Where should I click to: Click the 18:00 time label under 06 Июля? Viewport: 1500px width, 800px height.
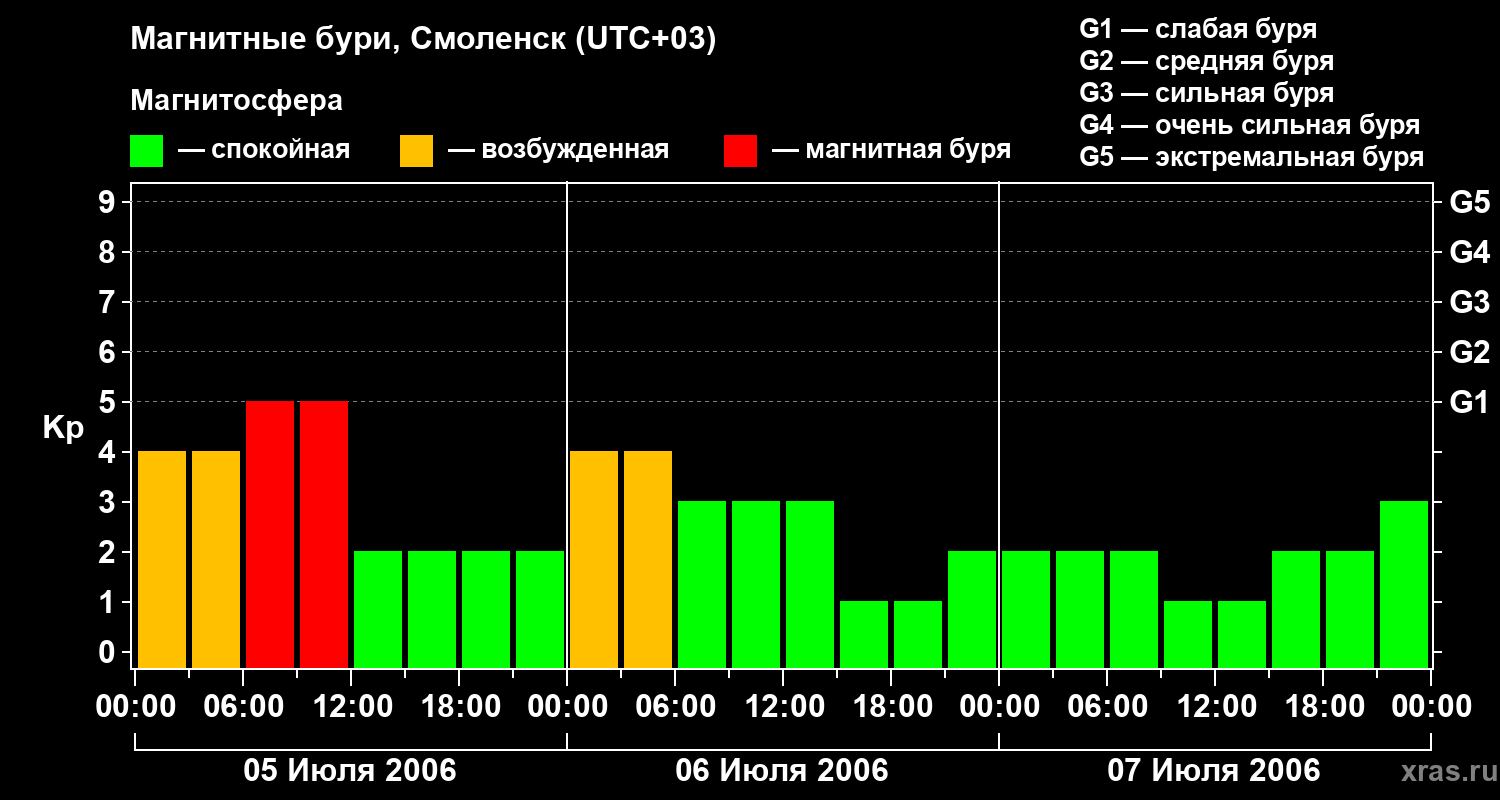click(x=891, y=707)
